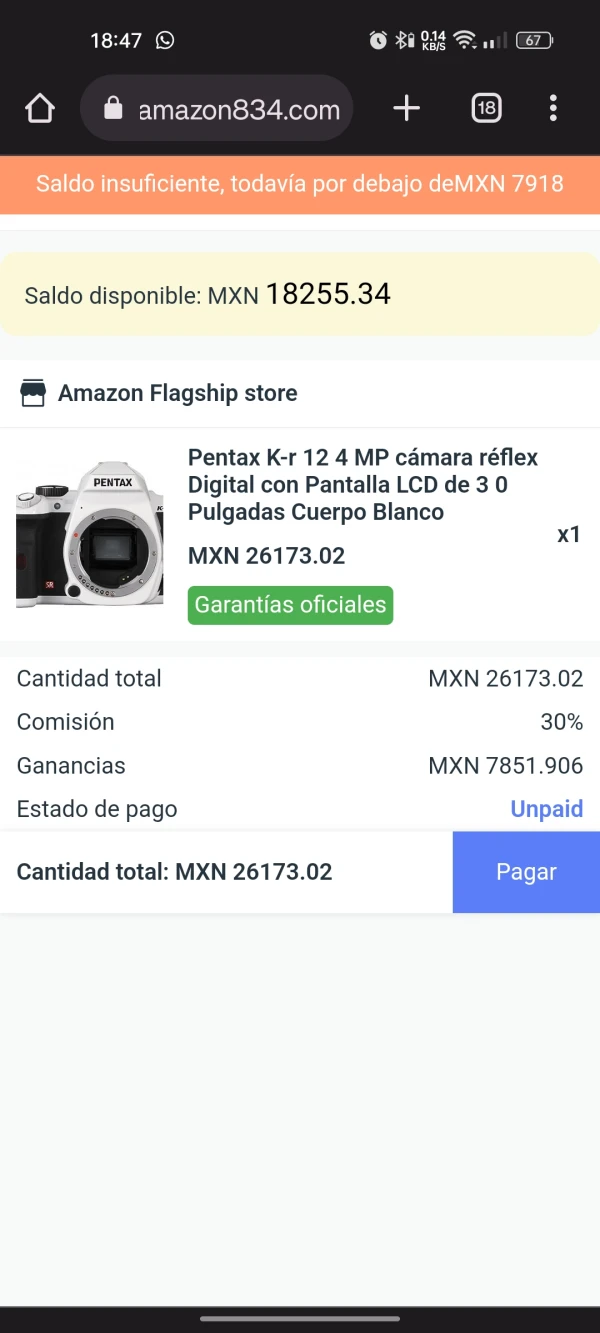The width and height of the screenshot is (600, 1333).
Task: Tap the bottom navigation gesture bar
Action: click(300, 1318)
